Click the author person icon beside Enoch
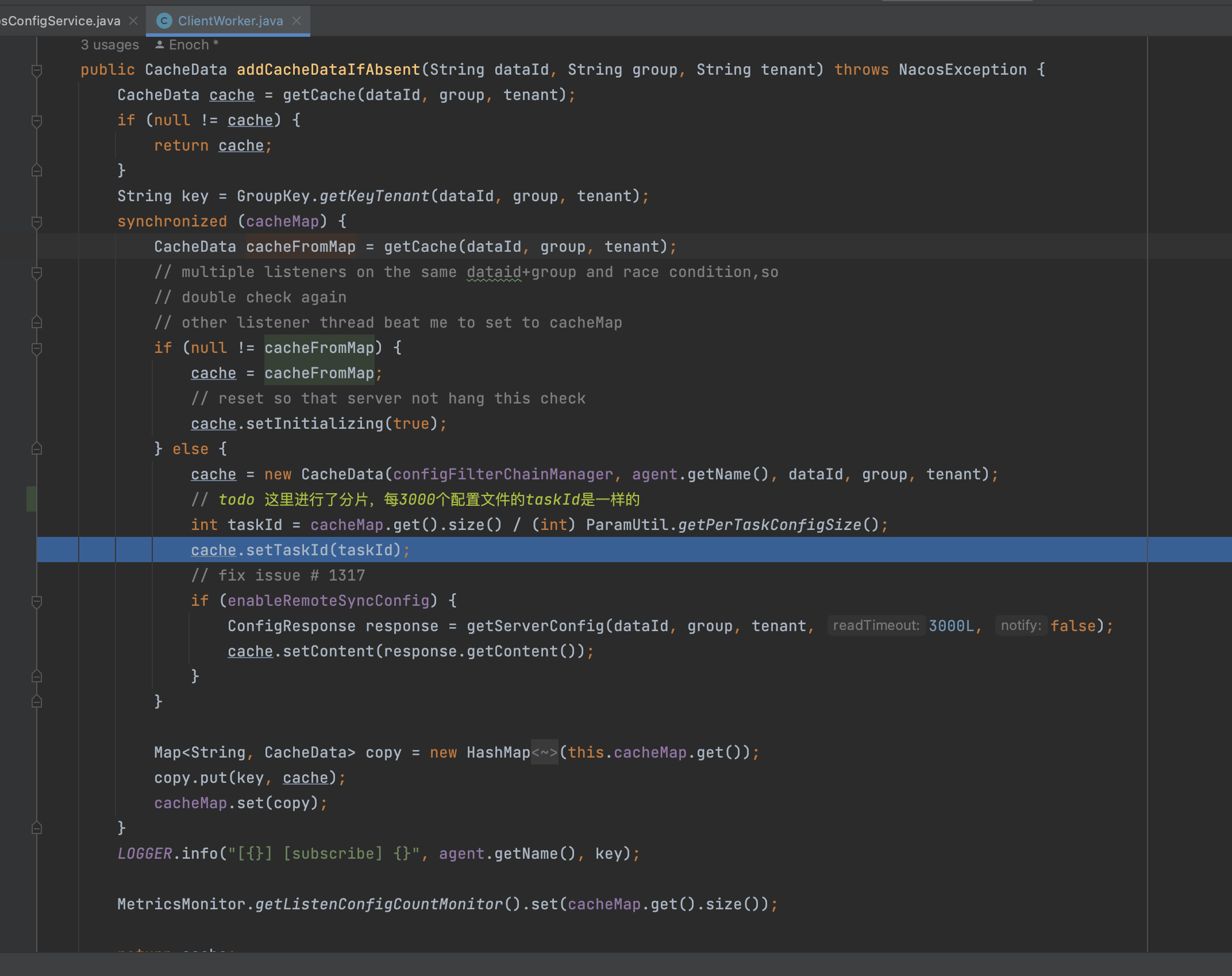 (x=160, y=45)
